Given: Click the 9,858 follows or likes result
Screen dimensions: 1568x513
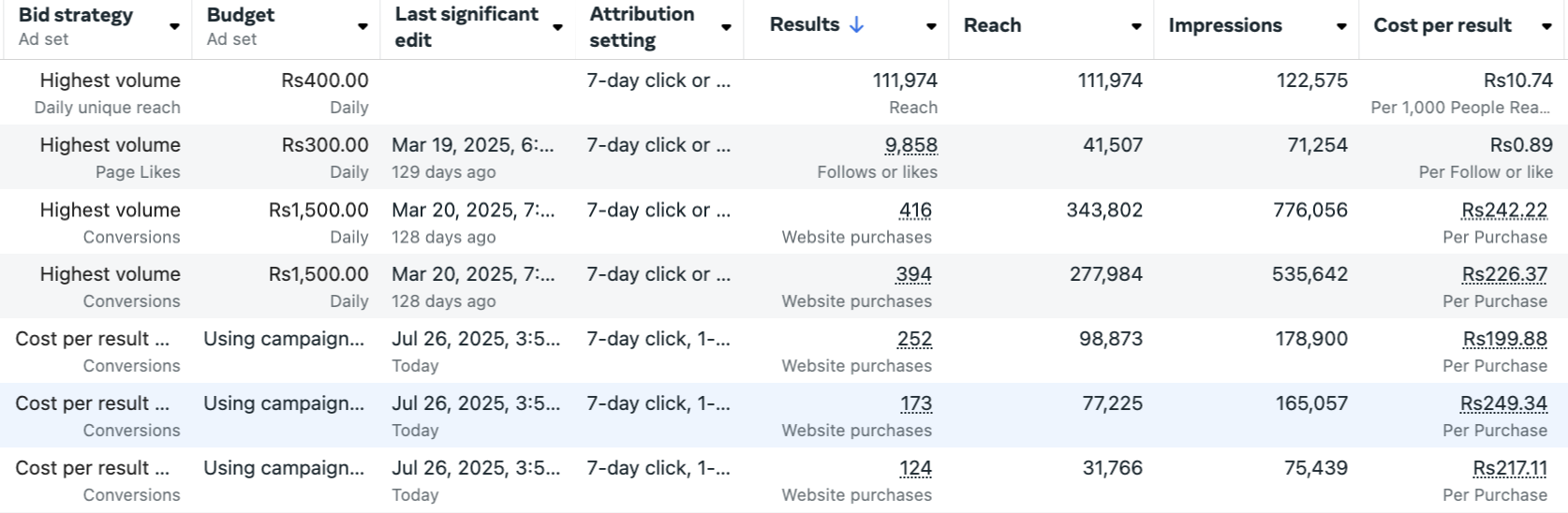Looking at the screenshot, I should click(910, 145).
